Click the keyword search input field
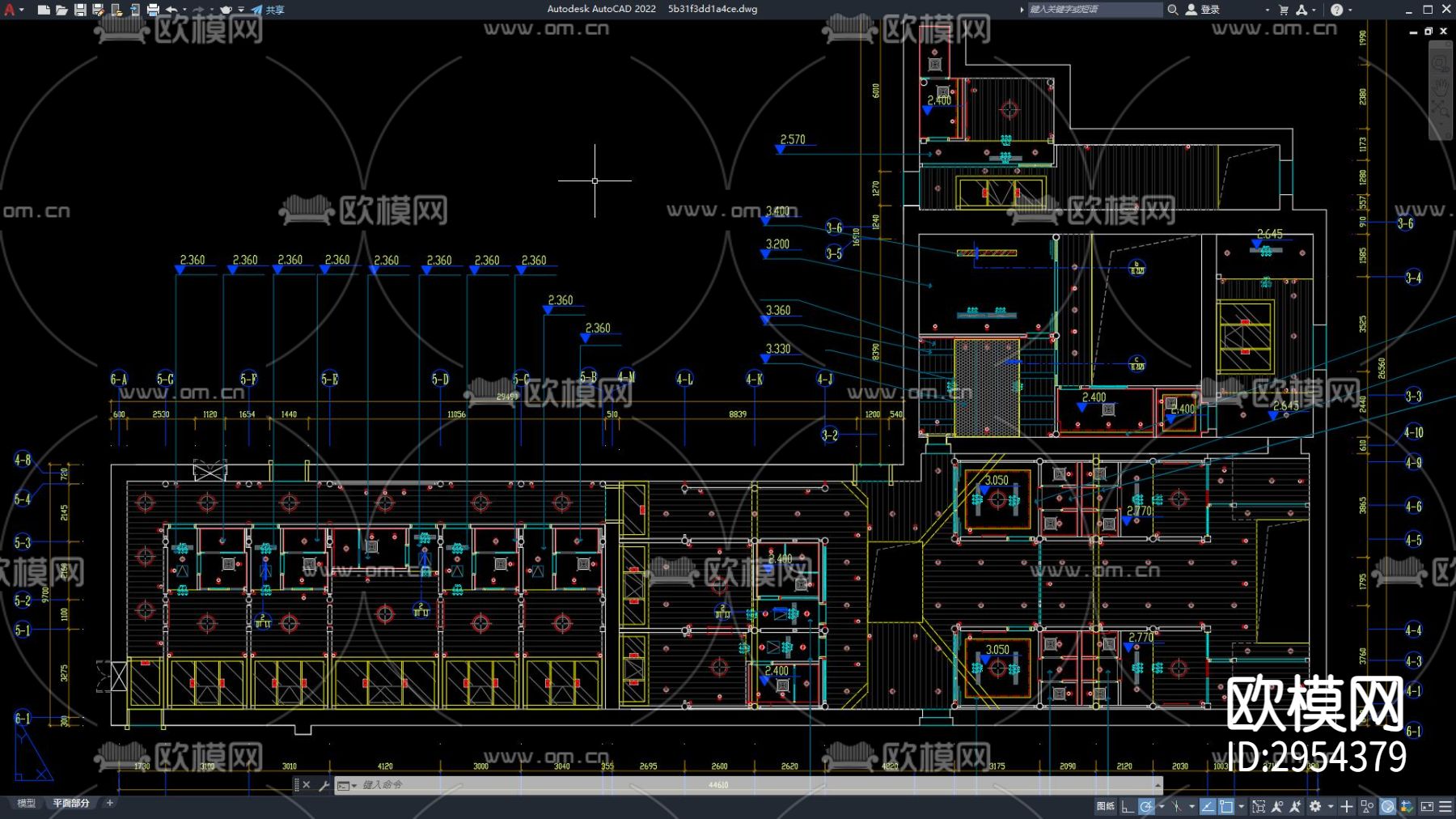 (x=1094, y=10)
